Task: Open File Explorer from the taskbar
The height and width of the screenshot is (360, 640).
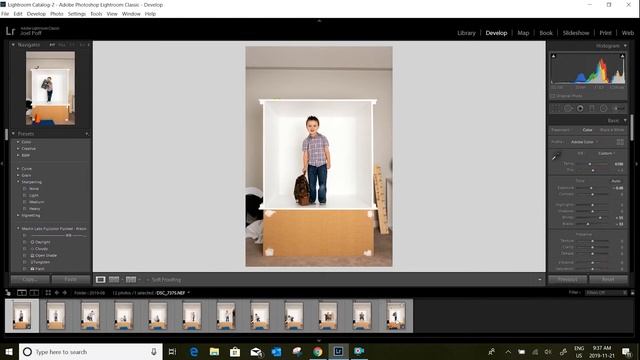Action: 214,351
